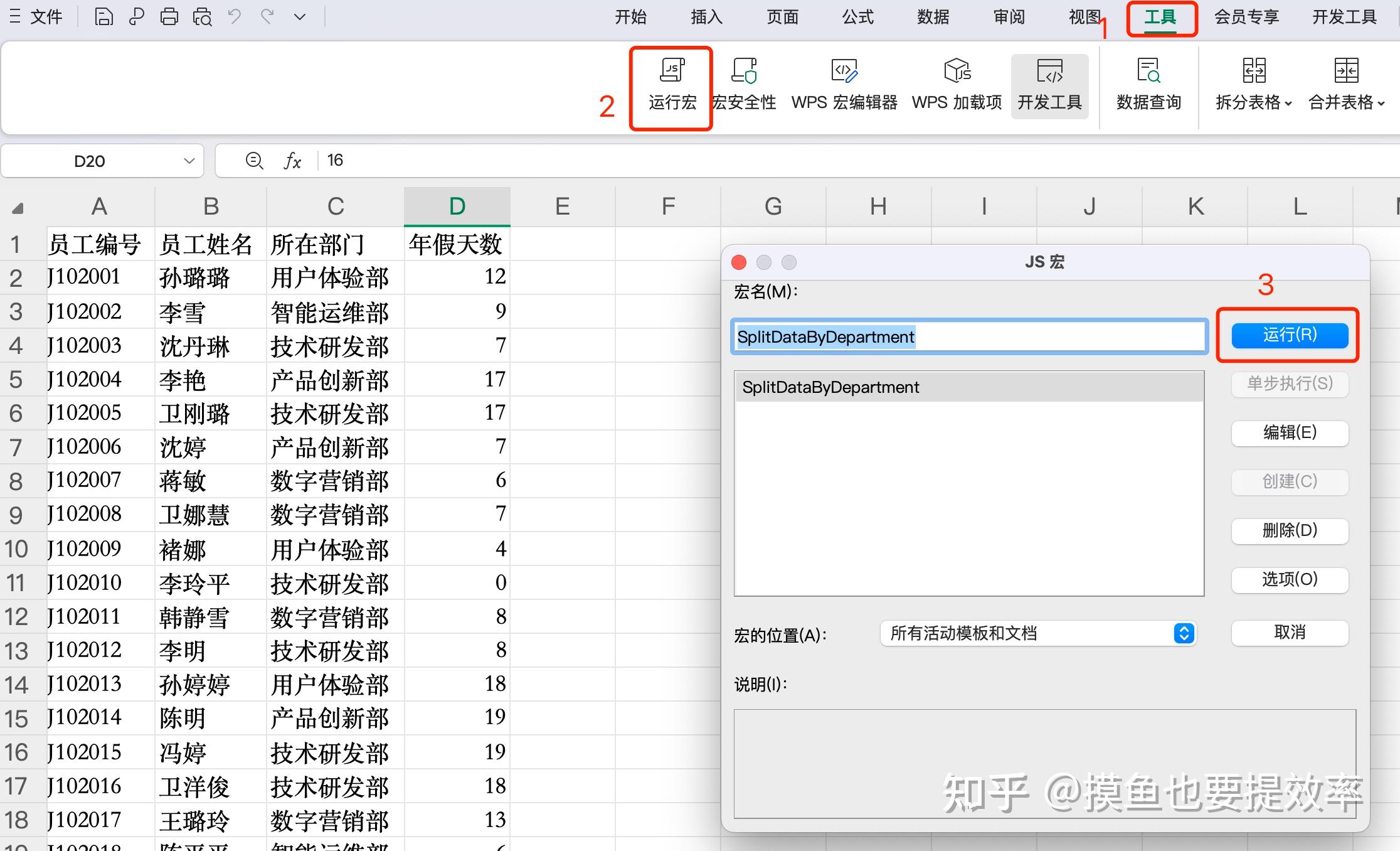Select the 开发工具 icon in toolbar
Viewport: 1400px width, 851px height.
[1049, 85]
